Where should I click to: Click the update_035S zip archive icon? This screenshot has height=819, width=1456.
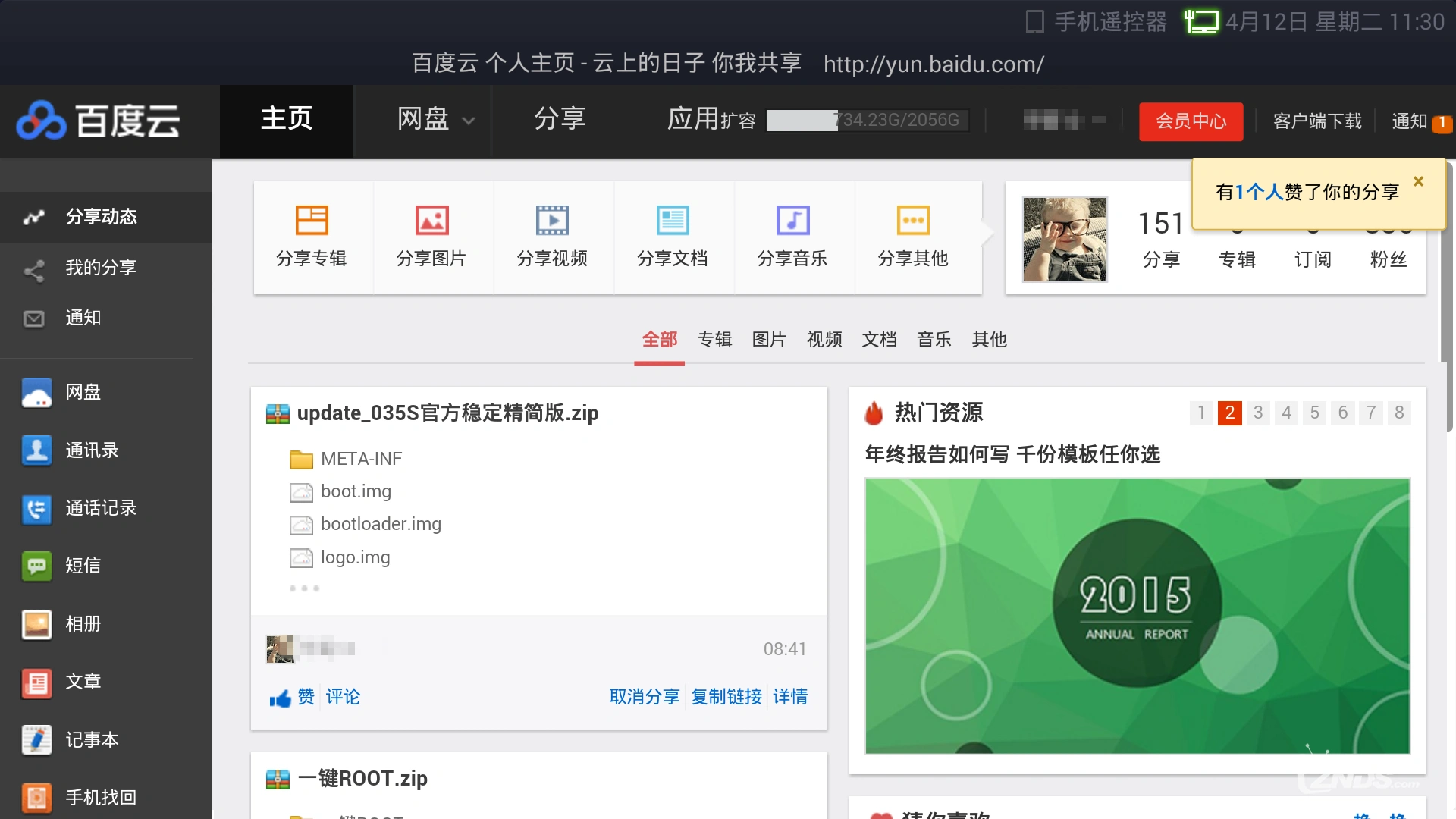click(278, 414)
